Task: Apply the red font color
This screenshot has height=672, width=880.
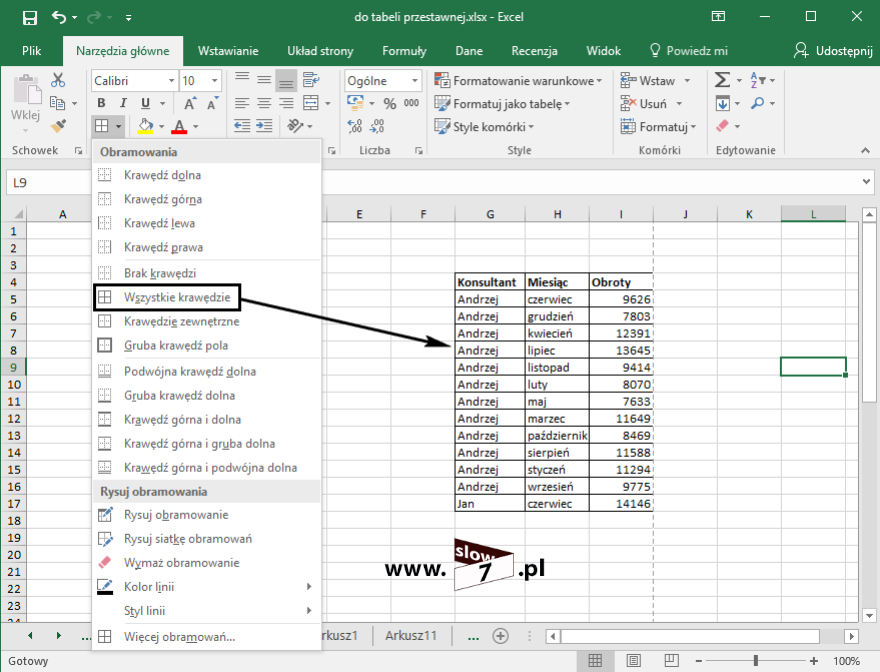Action: coord(179,126)
